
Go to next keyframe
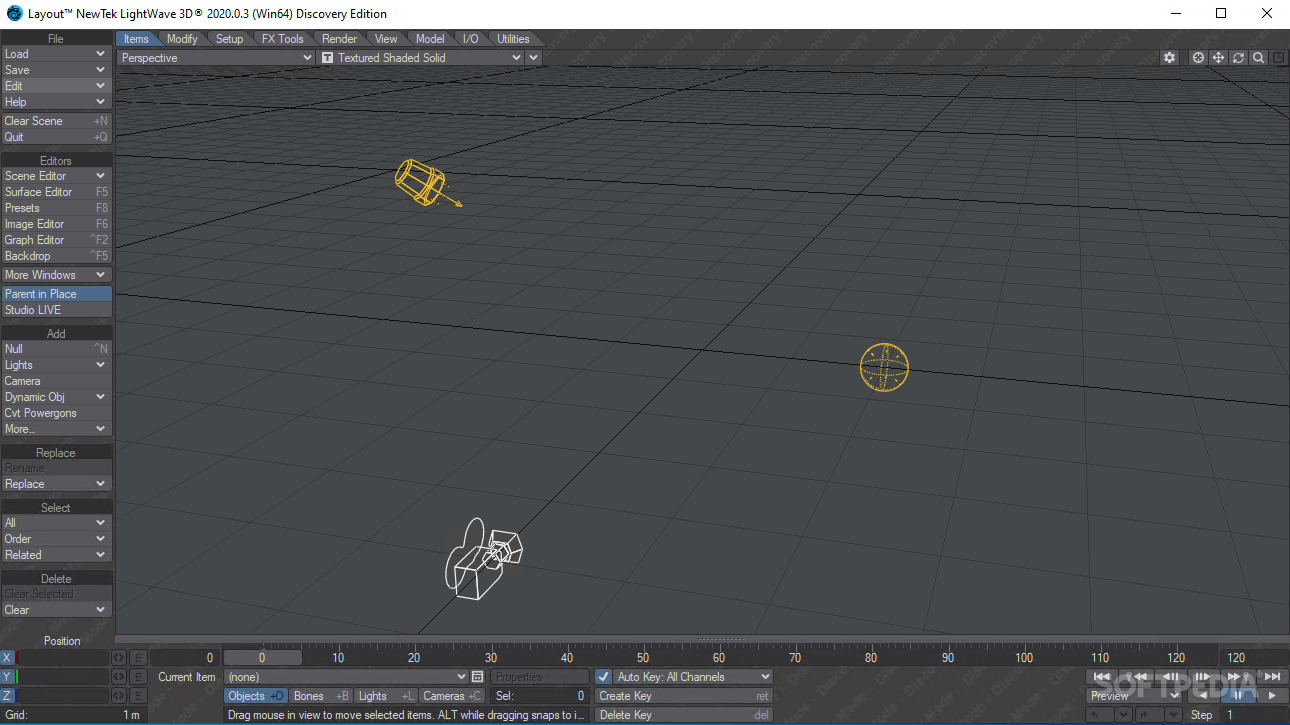(x=1237, y=677)
